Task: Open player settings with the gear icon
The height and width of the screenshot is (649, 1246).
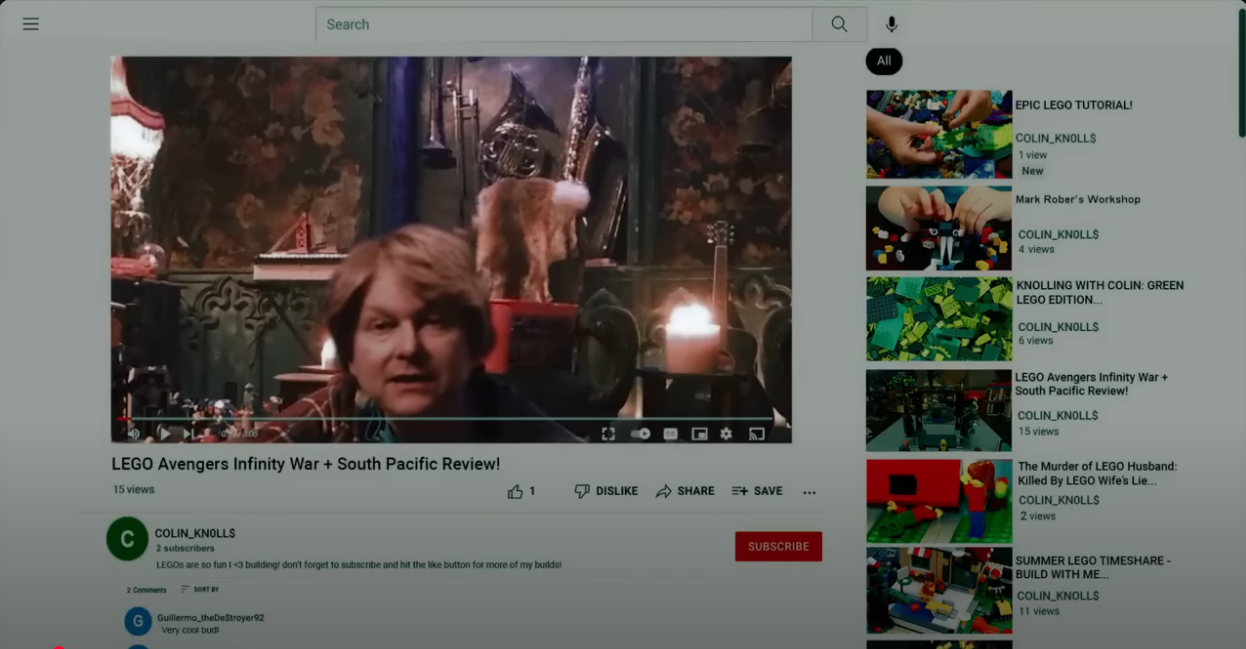Action: [x=726, y=434]
